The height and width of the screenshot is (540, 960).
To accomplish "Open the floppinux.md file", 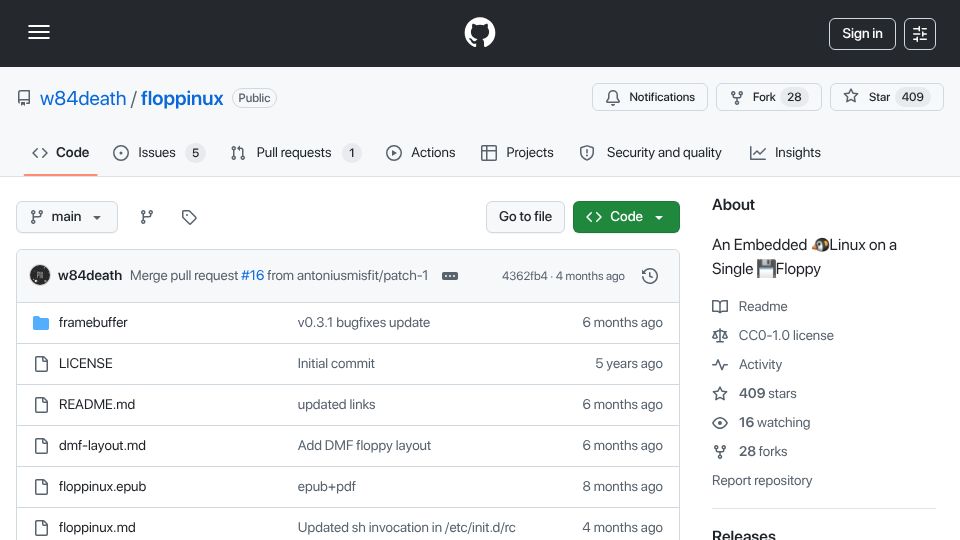I will click(x=97, y=528).
